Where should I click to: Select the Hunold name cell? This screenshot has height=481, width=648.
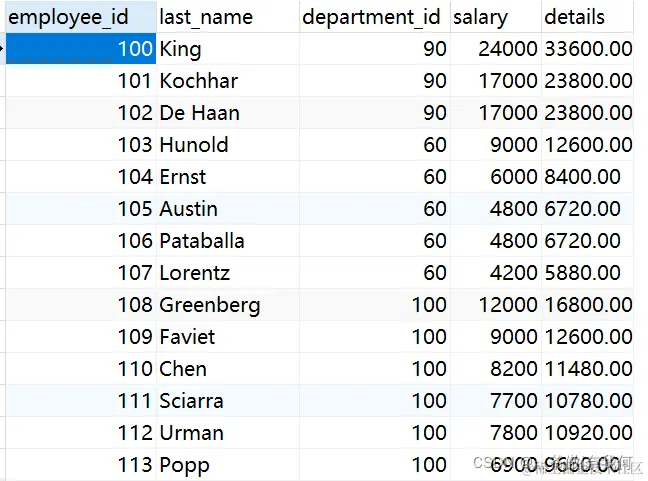pos(228,145)
